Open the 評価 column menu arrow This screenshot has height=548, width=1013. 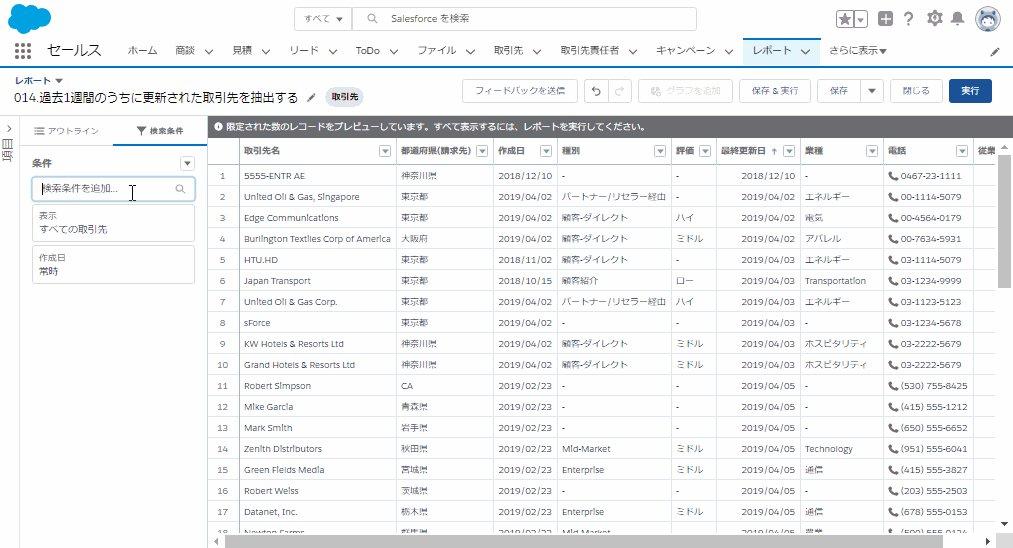[705, 151]
